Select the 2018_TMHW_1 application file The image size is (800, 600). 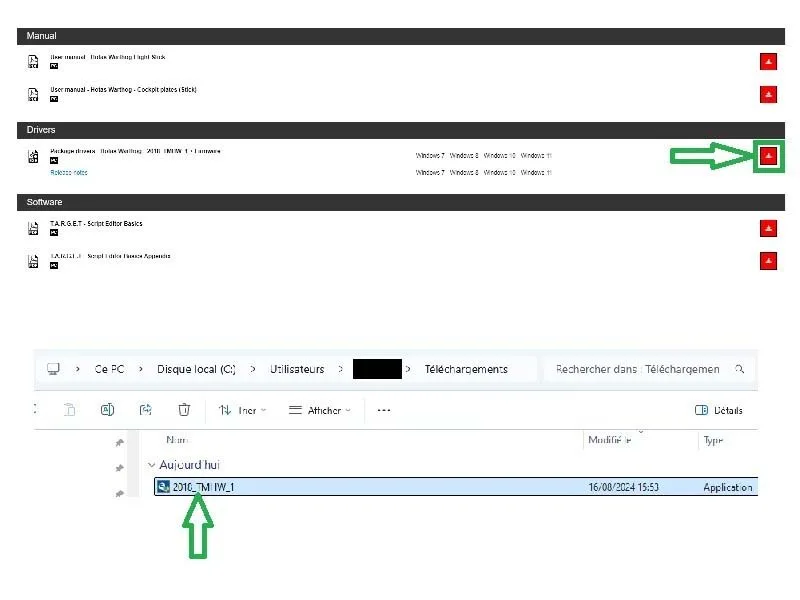456,487
